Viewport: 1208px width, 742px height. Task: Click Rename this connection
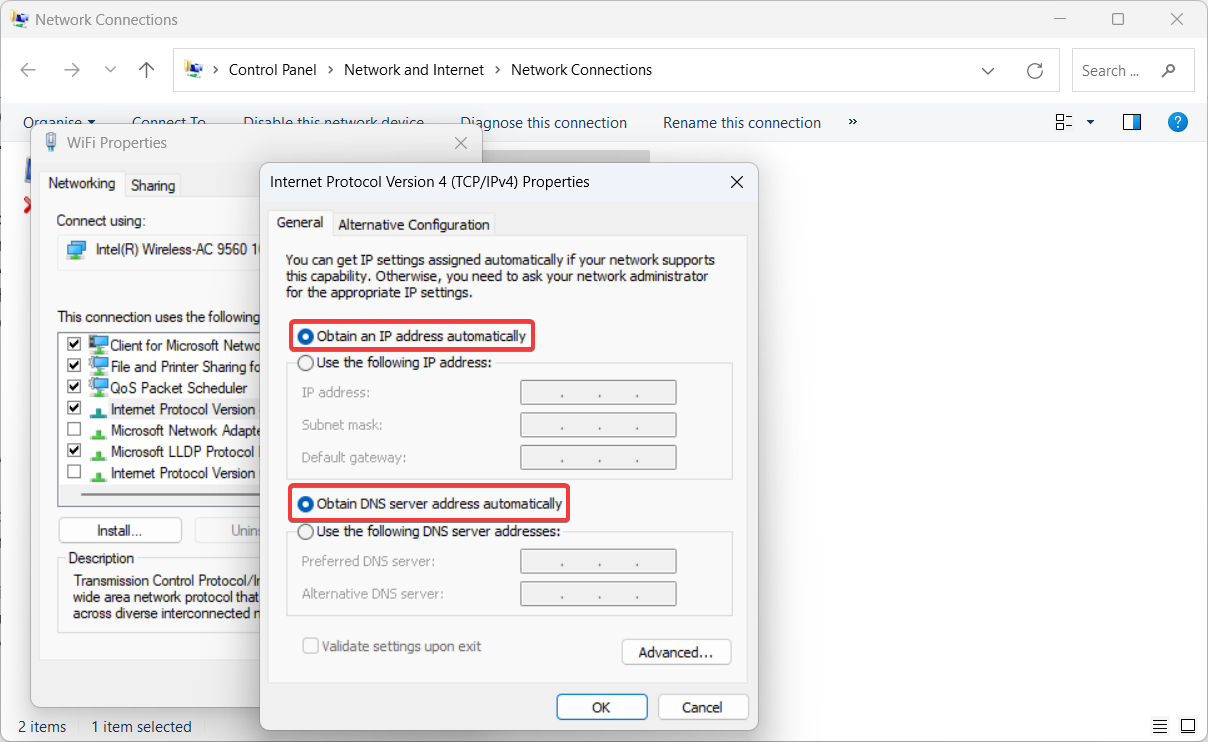click(x=742, y=123)
